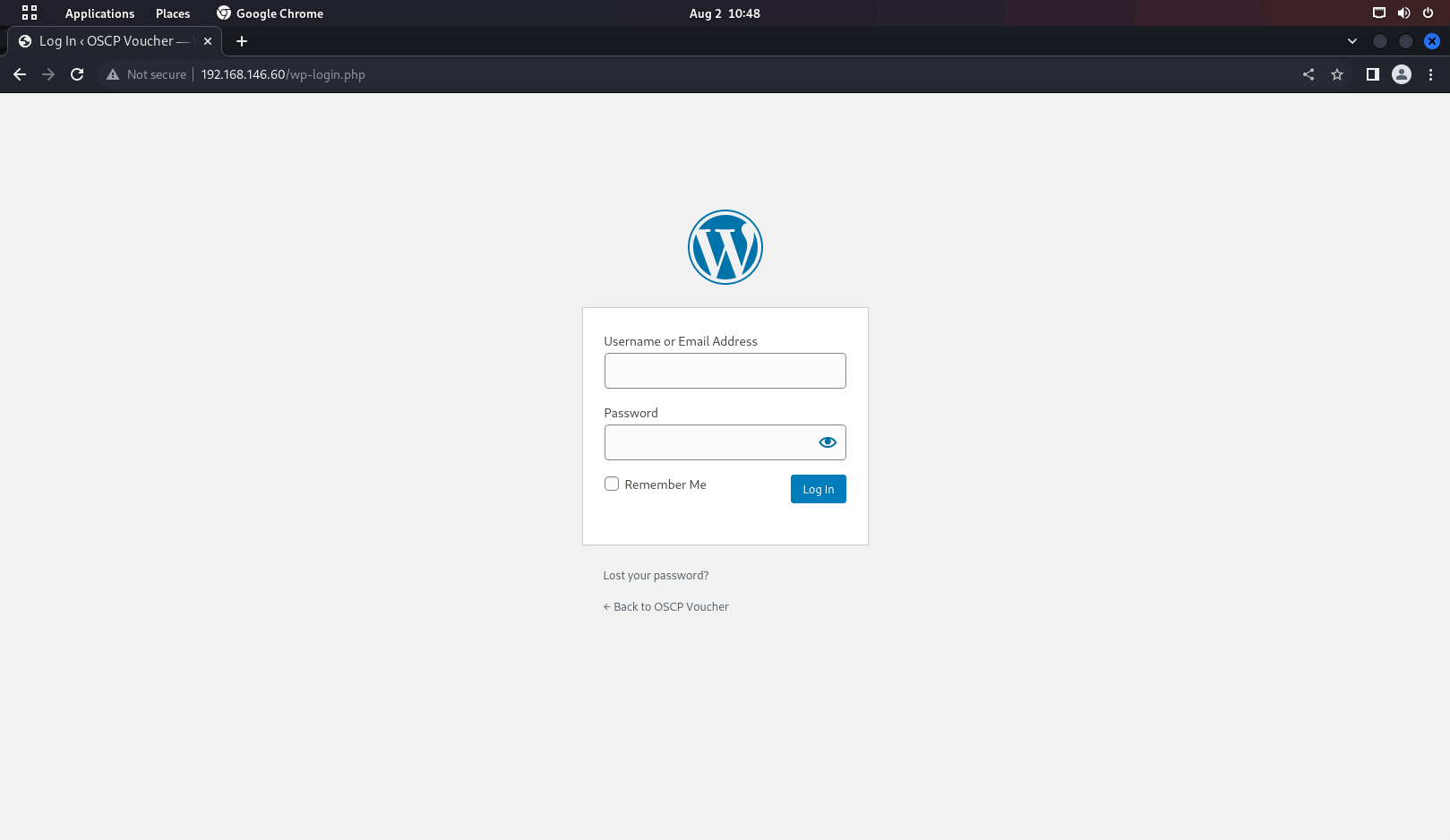Bookmark this tab with the star
This screenshot has height=840, width=1450.
pyautogui.click(x=1337, y=74)
